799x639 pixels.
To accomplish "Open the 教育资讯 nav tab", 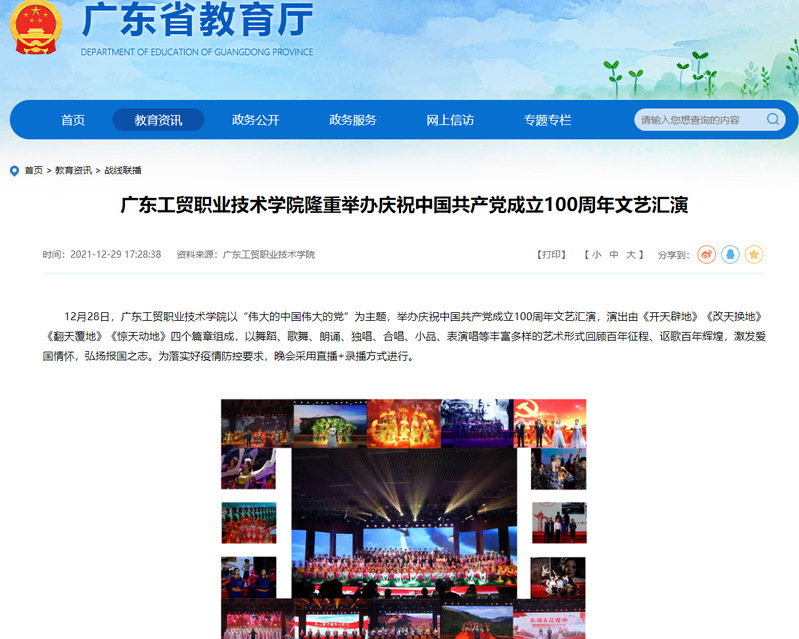I will (x=158, y=120).
